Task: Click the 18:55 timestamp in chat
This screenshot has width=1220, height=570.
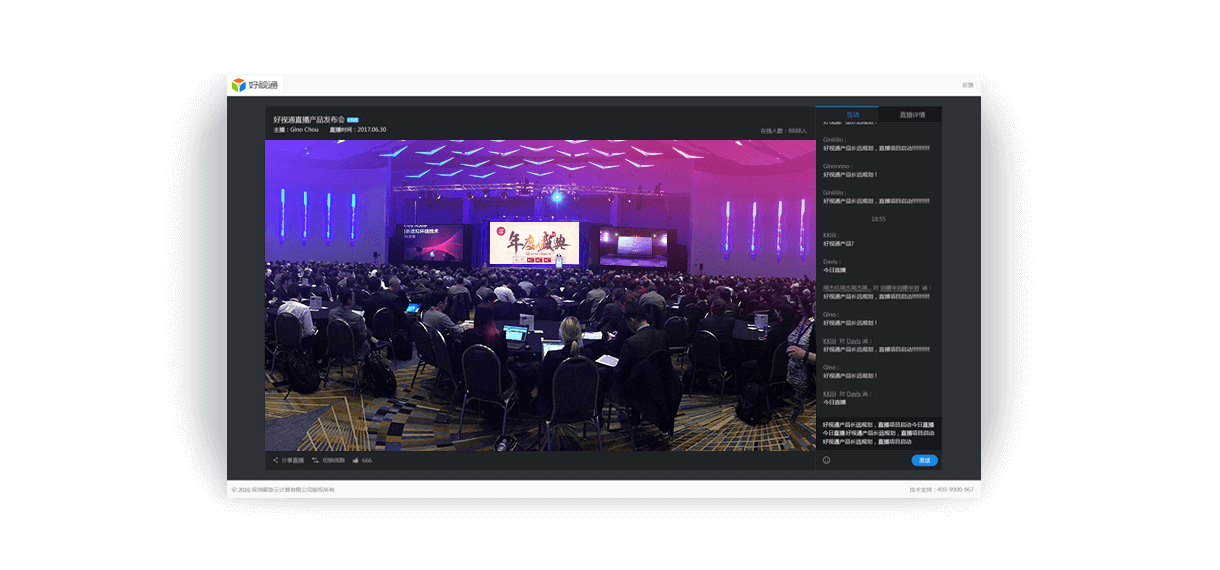Action: tap(878, 219)
